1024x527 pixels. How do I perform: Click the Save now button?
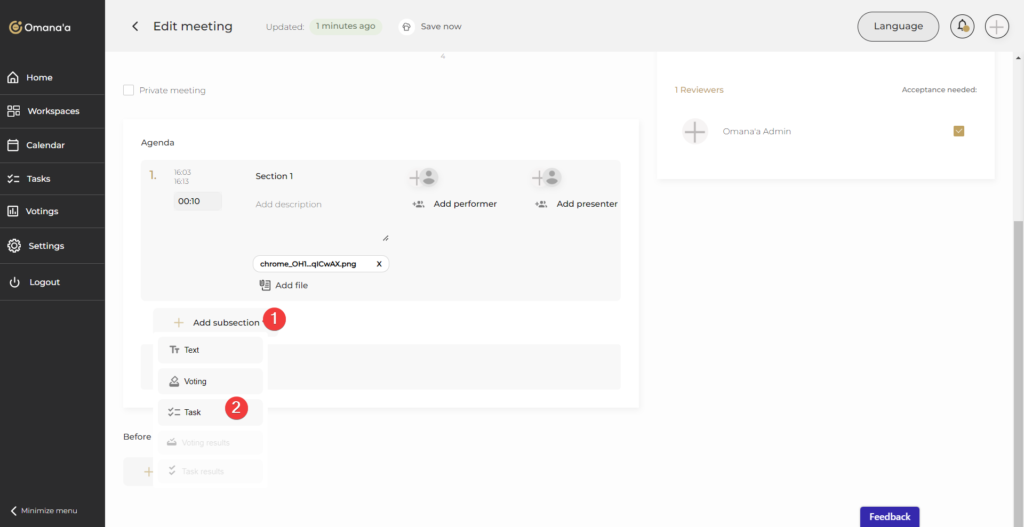(x=430, y=26)
